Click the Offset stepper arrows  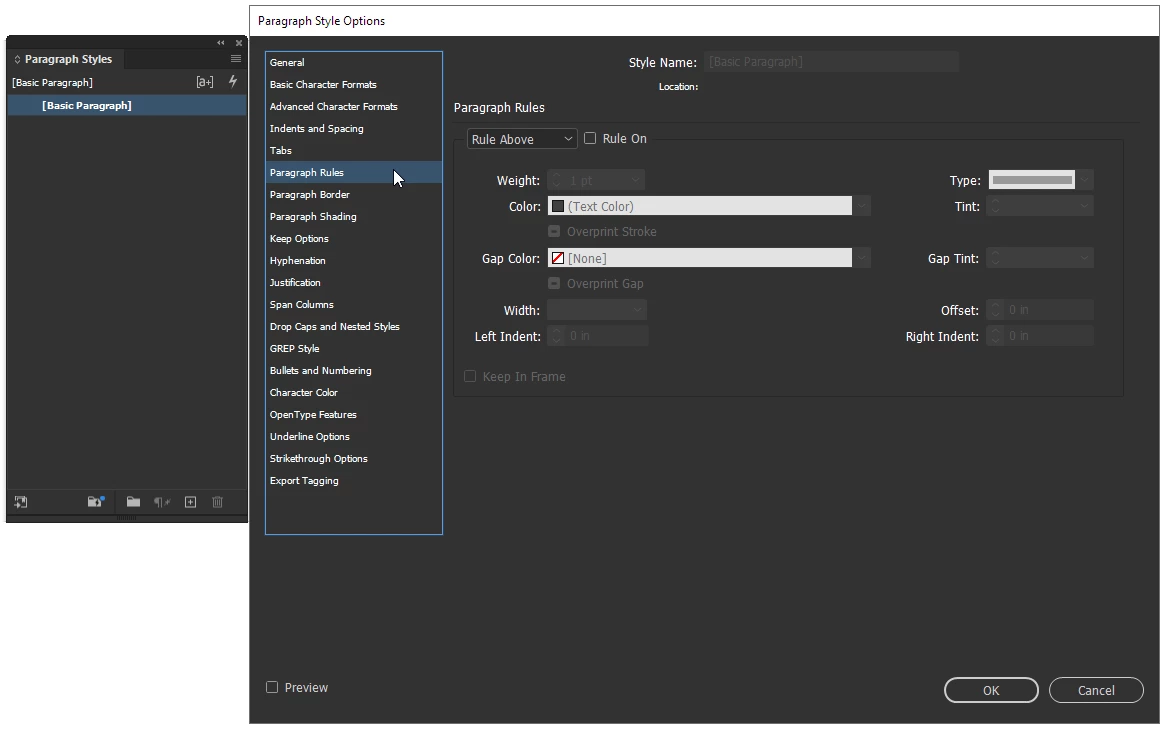point(995,310)
